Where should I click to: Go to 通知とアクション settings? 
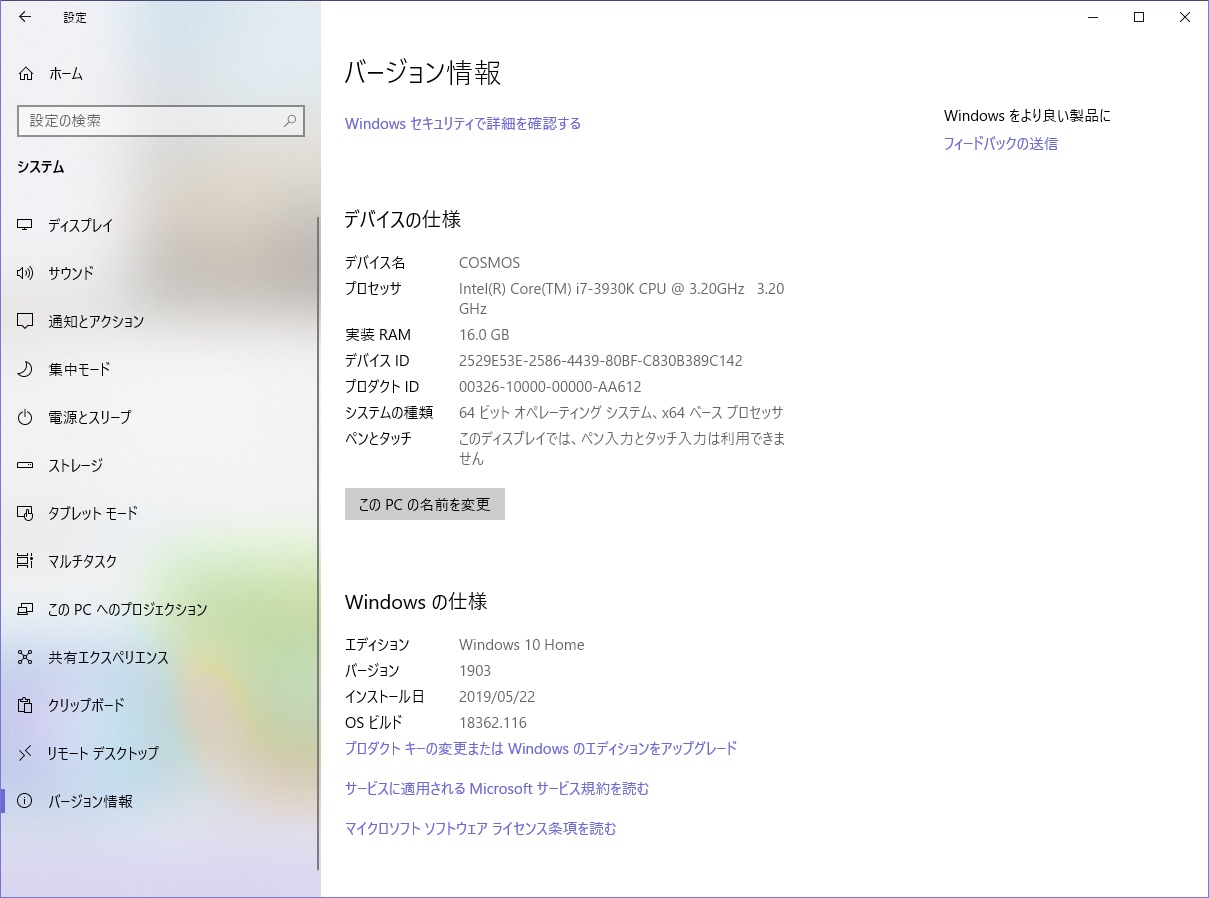coord(160,321)
